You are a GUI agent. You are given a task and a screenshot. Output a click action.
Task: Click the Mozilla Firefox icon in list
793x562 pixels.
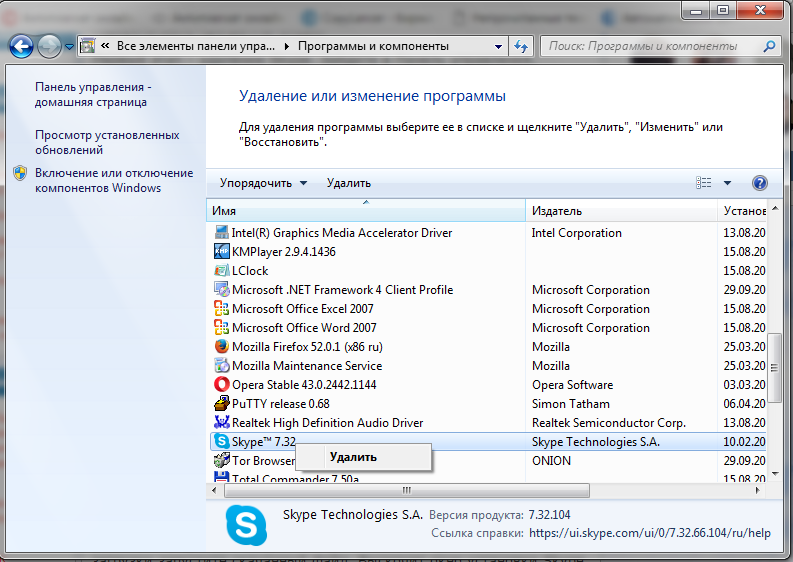[x=222, y=347]
